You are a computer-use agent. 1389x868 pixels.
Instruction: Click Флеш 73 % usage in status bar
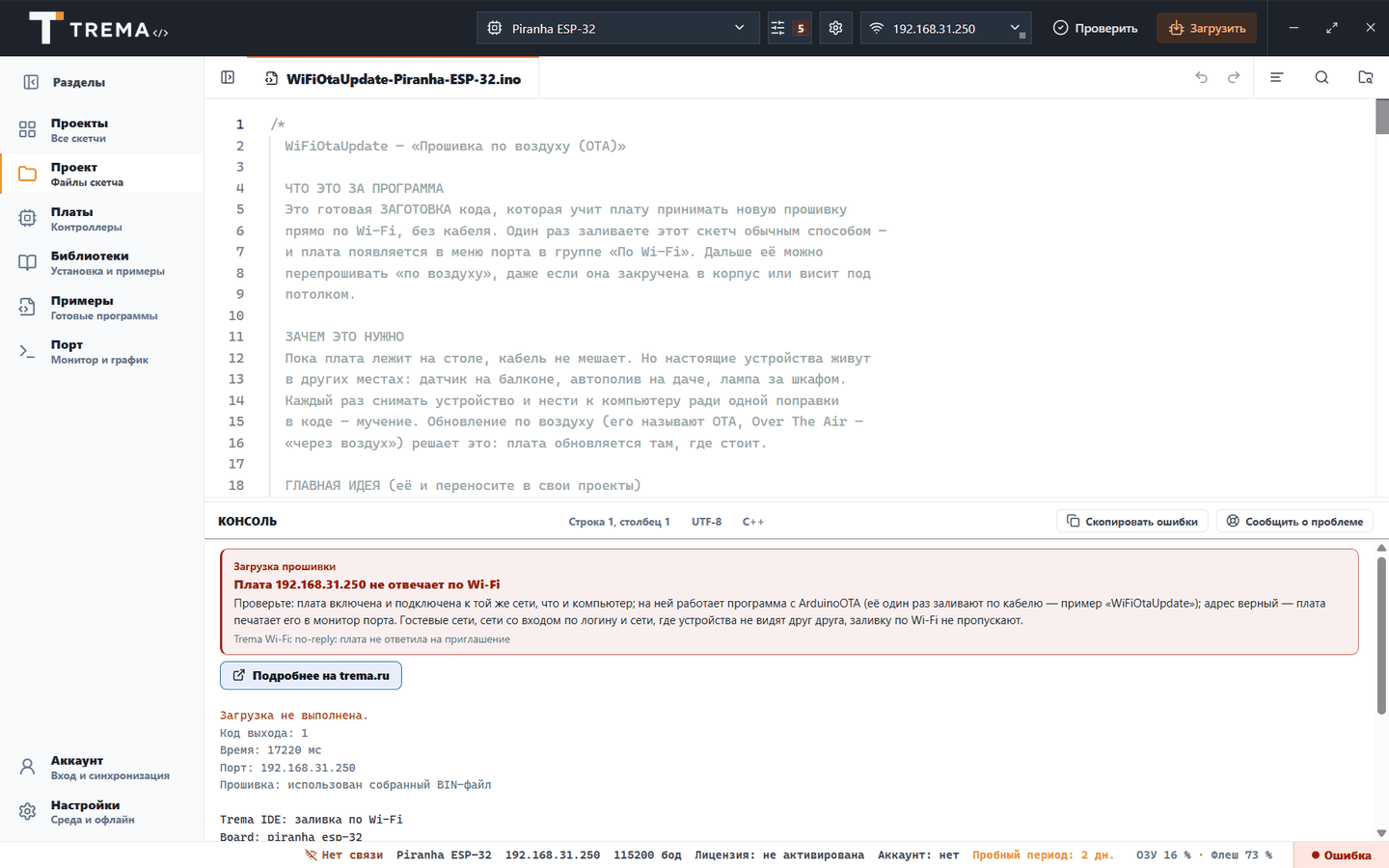click(x=1241, y=855)
